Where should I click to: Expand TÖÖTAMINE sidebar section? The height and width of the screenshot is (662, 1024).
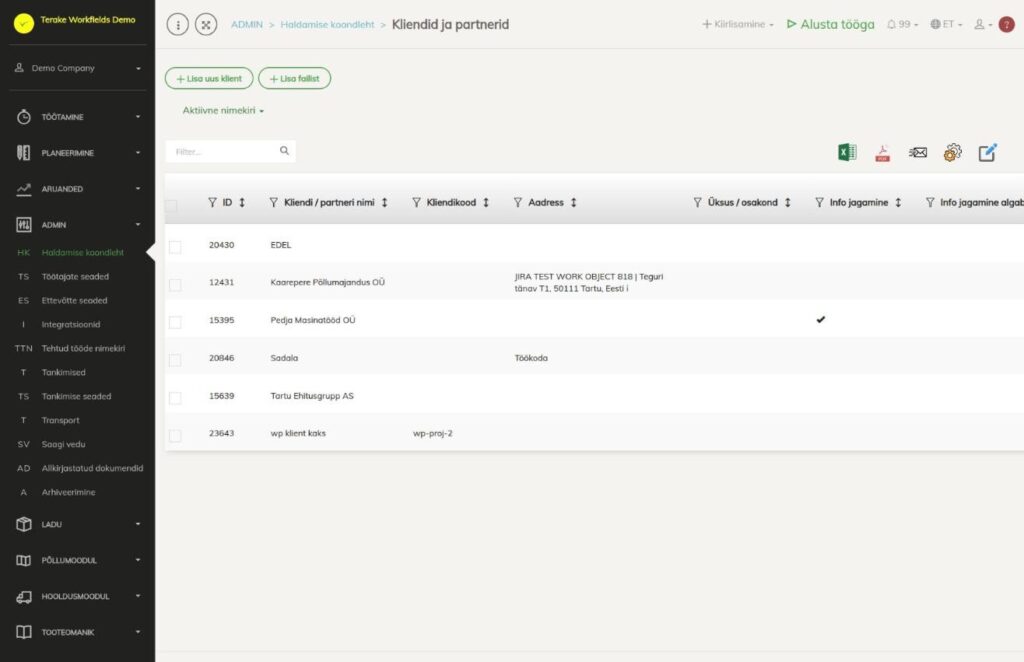[x=77, y=117]
